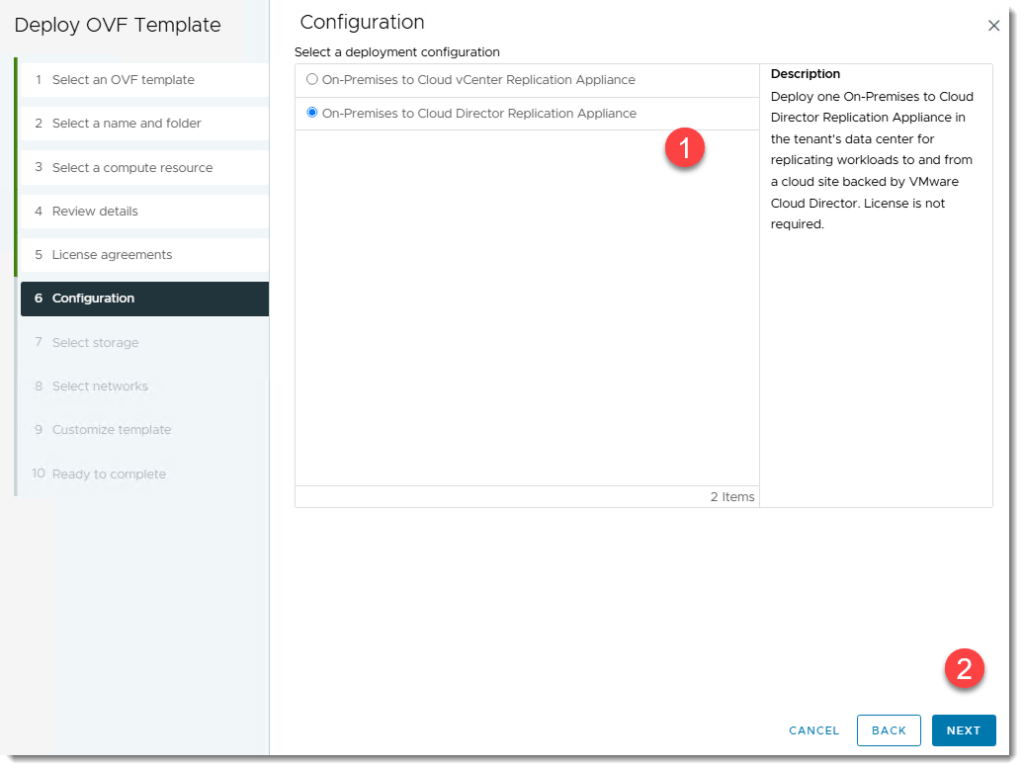Click the red annotation marker 2
The width and height of the screenshot is (1024, 770).
pyautogui.click(x=964, y=669)
